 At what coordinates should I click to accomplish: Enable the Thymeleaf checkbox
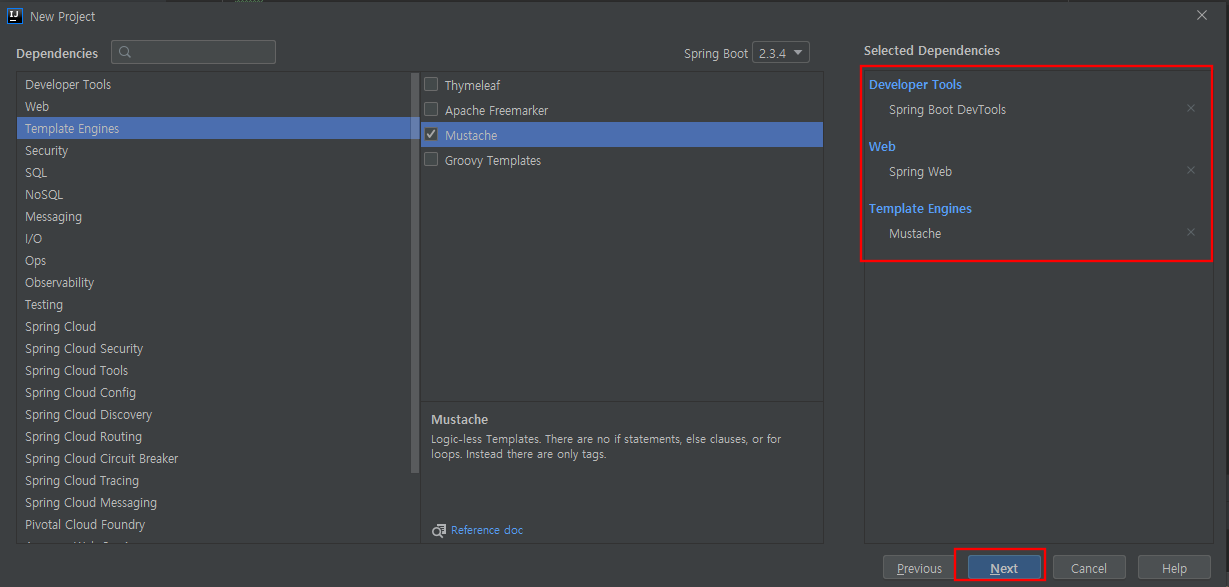[431, 85]
